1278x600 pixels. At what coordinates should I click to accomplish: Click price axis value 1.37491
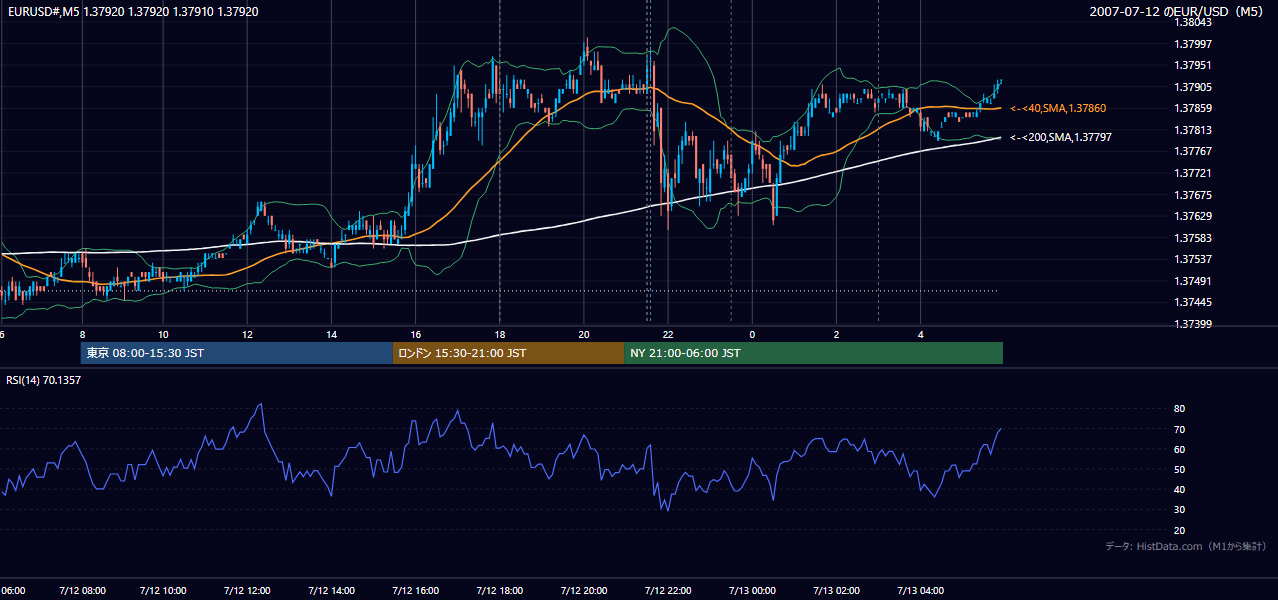coord(1193,281)
